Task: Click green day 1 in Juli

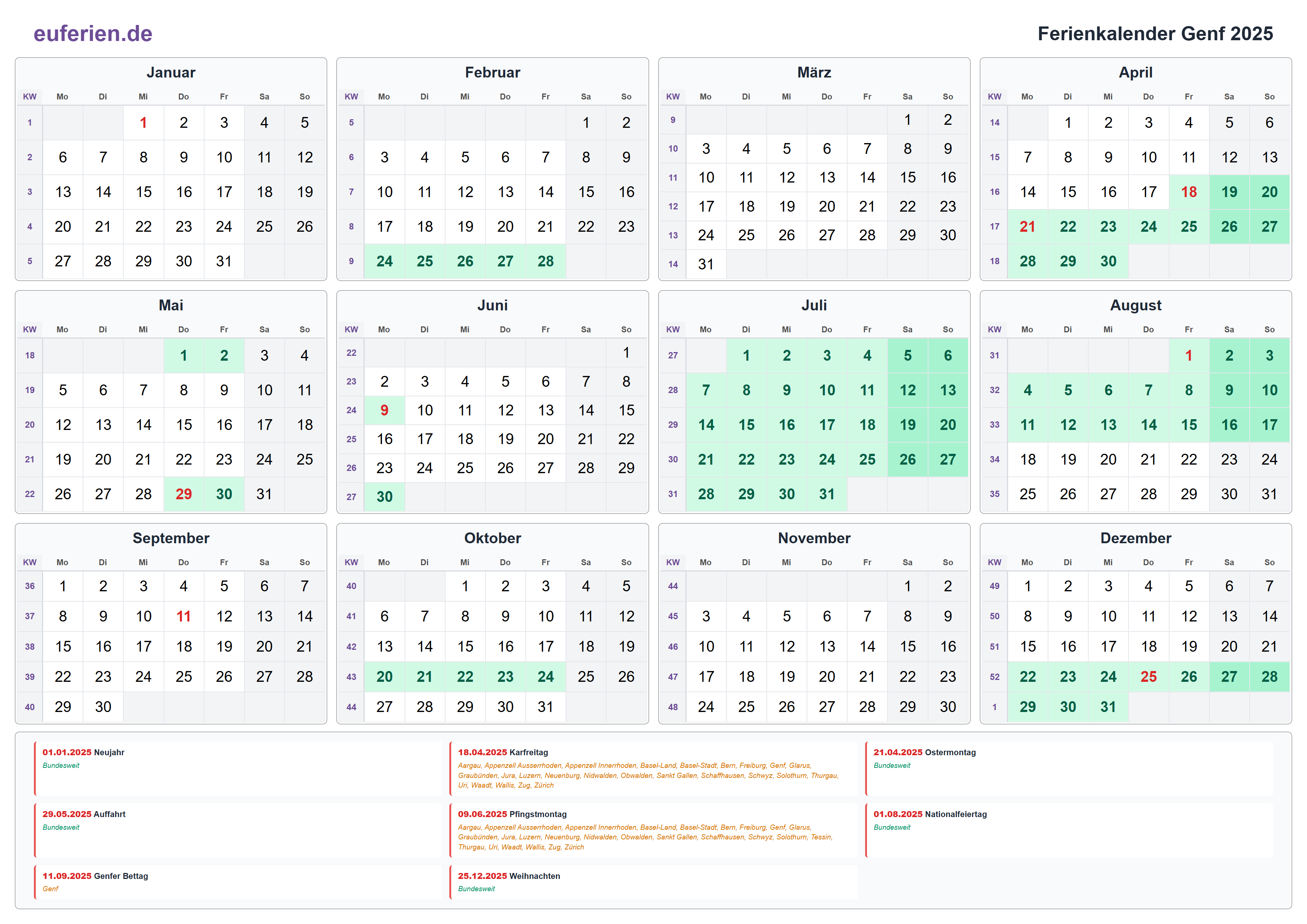Action: (746, 355)
